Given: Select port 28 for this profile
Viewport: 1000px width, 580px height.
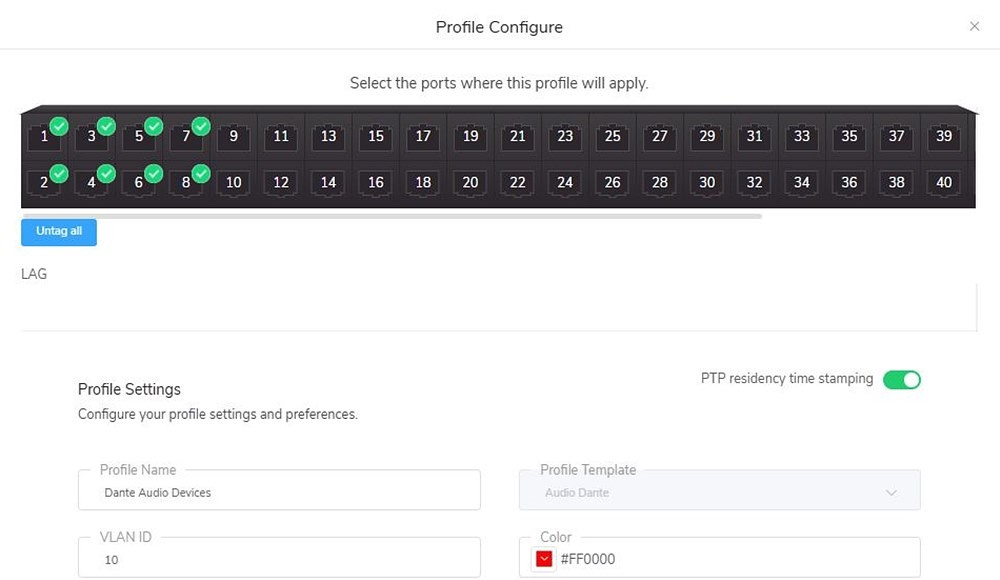Looking at the screenshot, I should click(x=659, y=182).
